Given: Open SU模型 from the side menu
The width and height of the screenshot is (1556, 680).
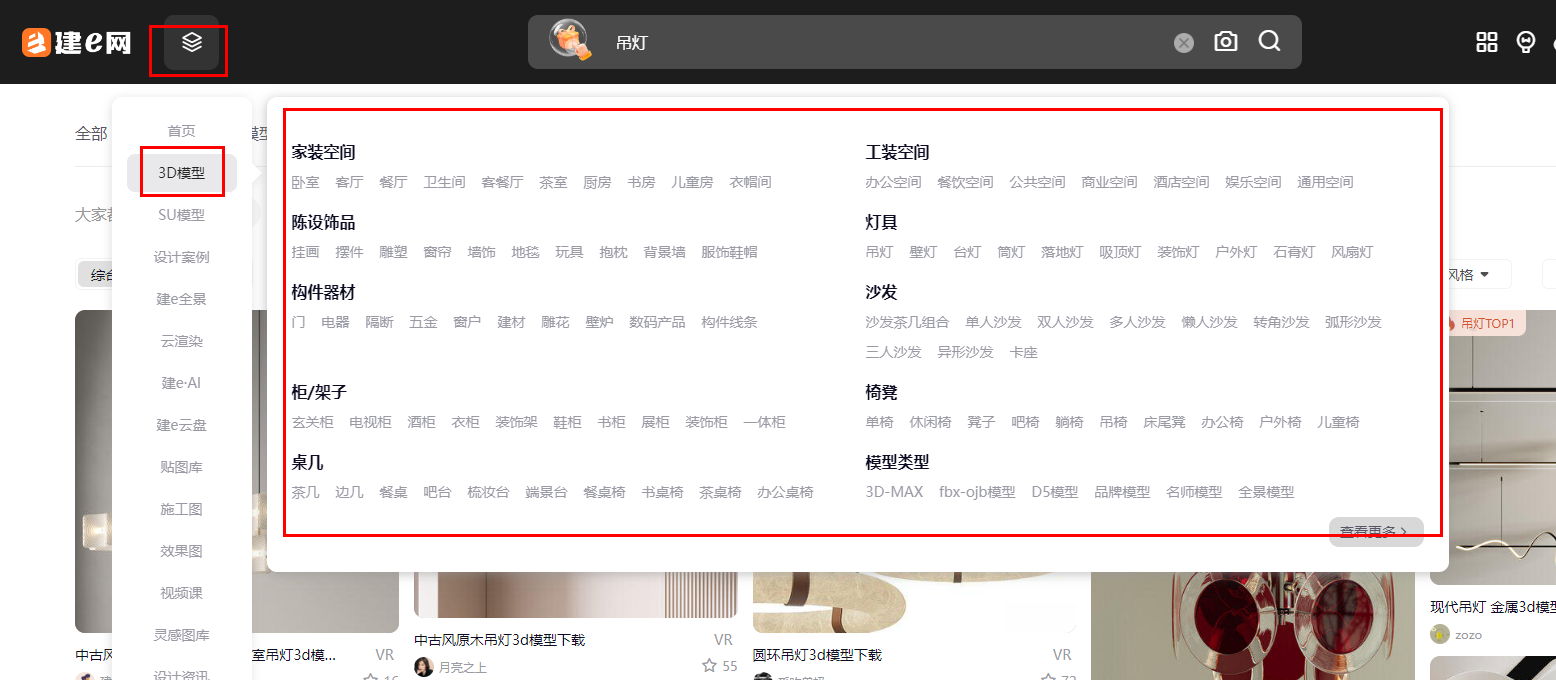Looking at the screenshot, I should click(x=181, y=215).
